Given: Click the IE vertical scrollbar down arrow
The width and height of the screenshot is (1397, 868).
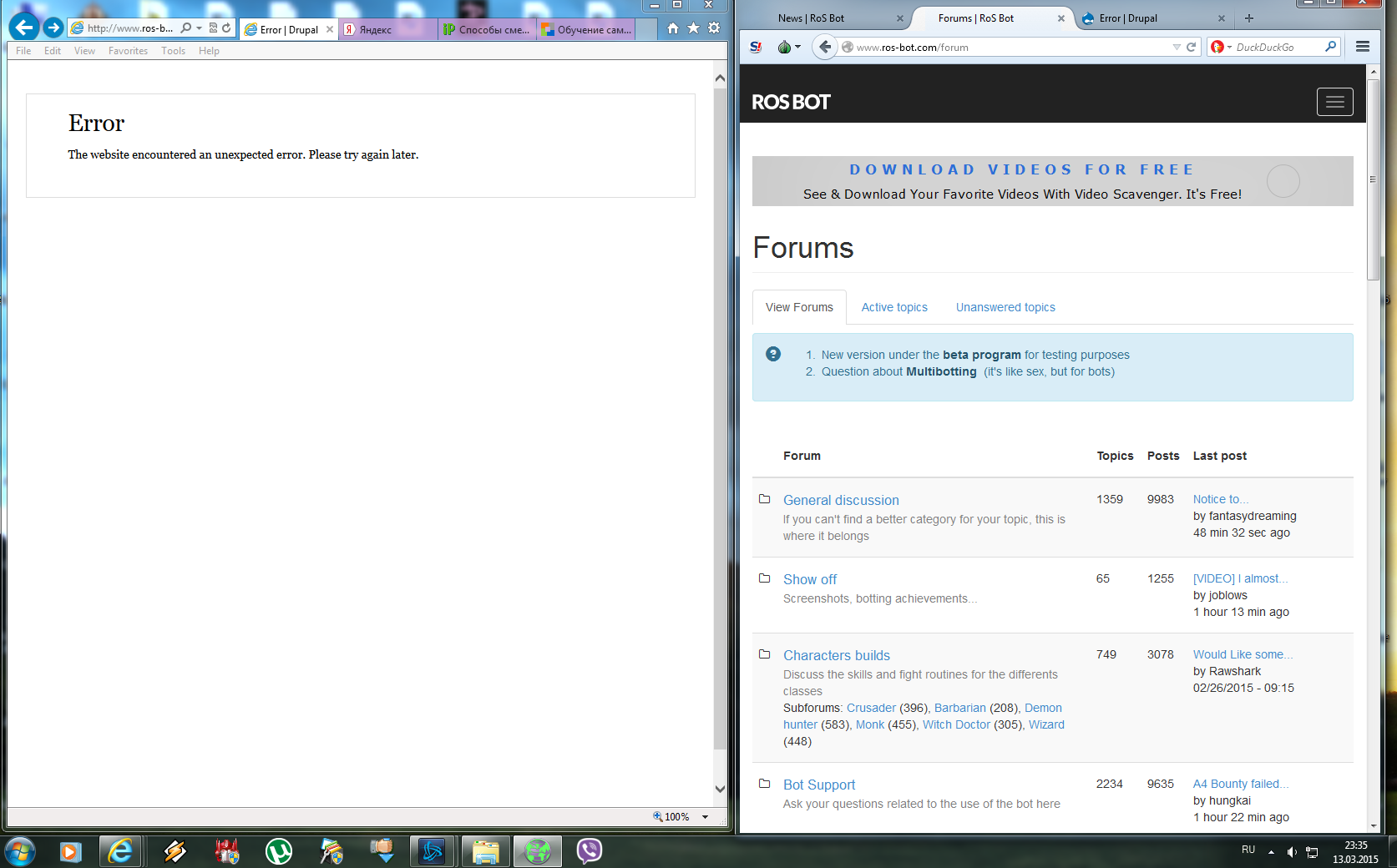Looking at the screenshot, I should (720, 789).
